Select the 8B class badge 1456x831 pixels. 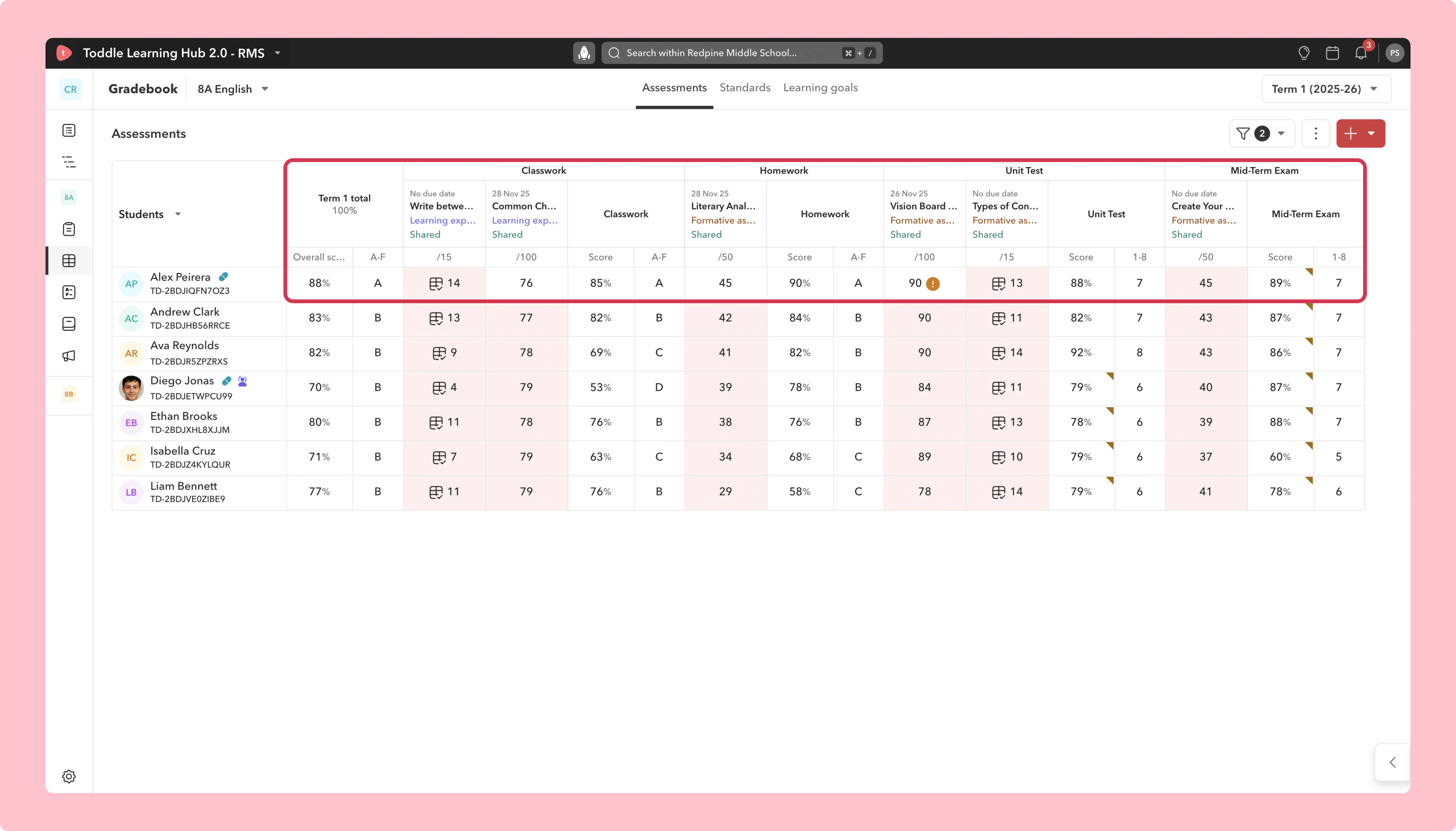(x=69, y=394)
